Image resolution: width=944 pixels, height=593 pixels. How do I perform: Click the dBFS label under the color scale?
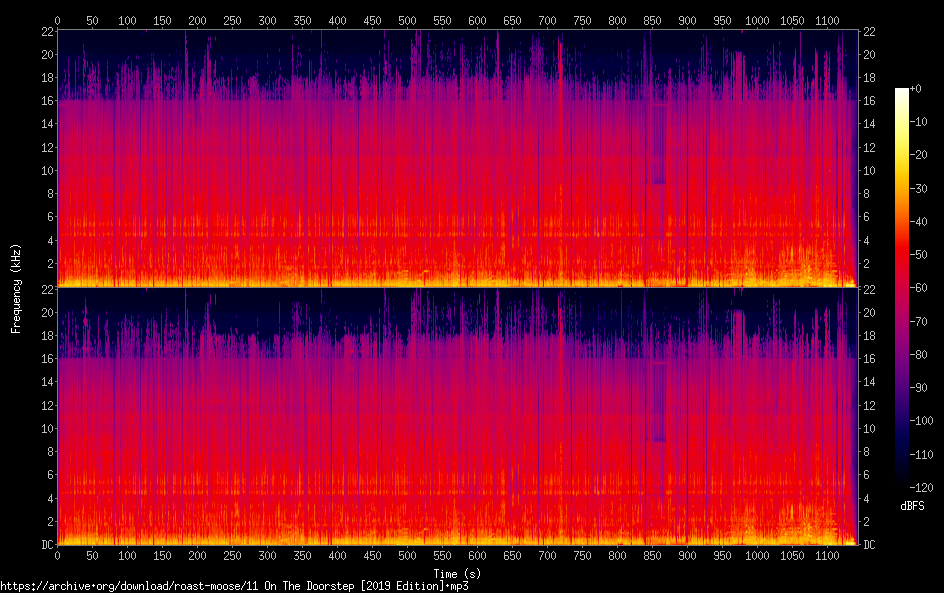912,506
